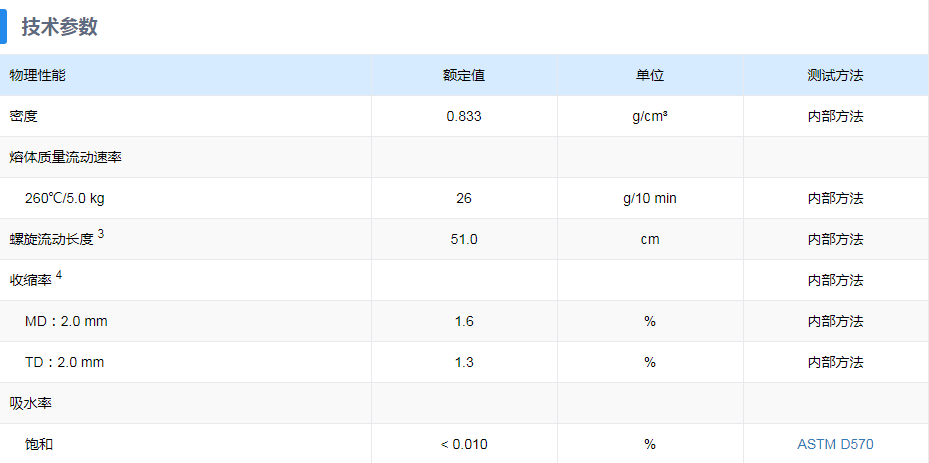Click the spiral flow length value 51.0
Viewport: 929px width, 463px height.
coord(464,240)
